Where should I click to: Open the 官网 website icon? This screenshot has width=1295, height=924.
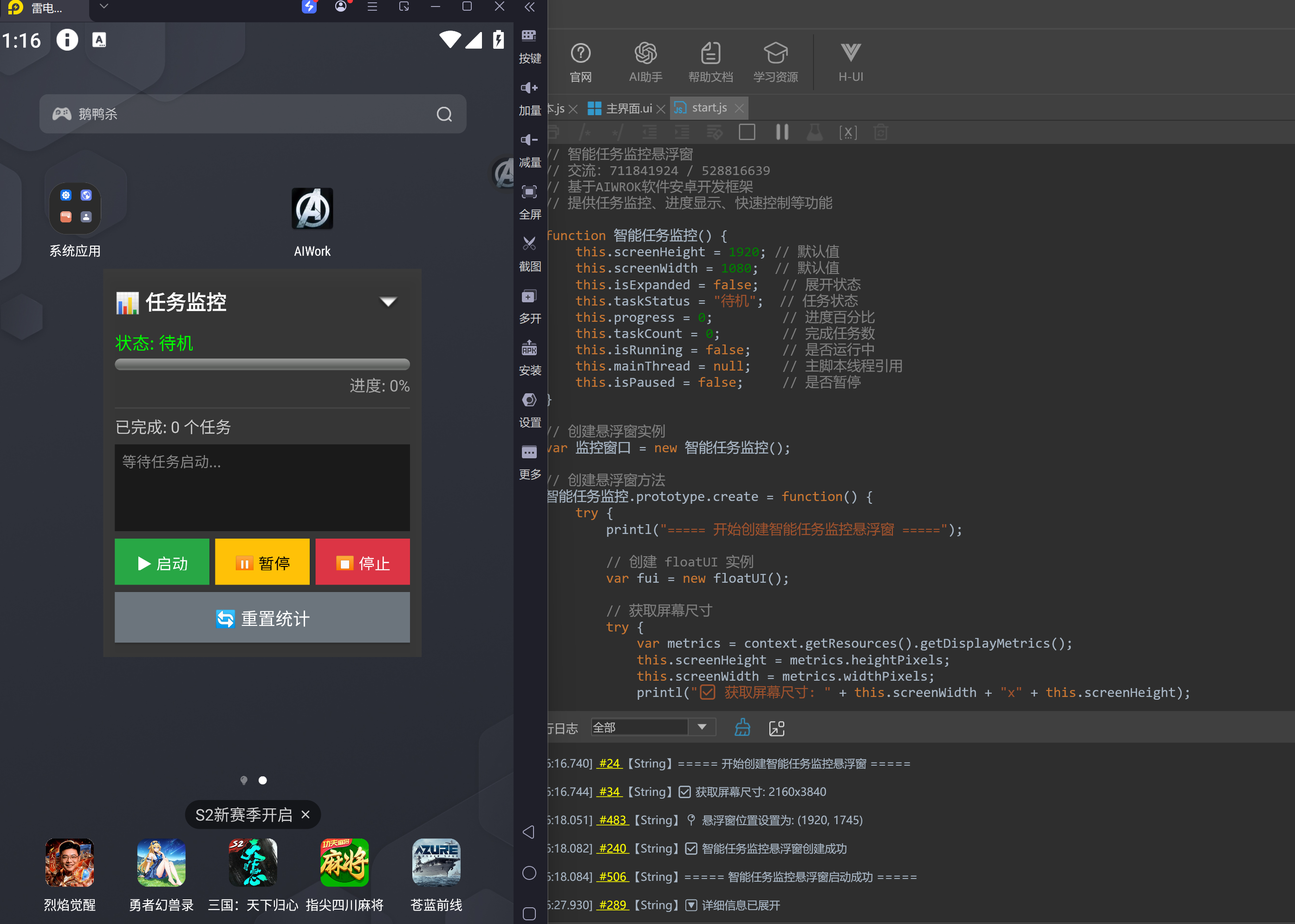pyautogui.click(x=580, y=62)
